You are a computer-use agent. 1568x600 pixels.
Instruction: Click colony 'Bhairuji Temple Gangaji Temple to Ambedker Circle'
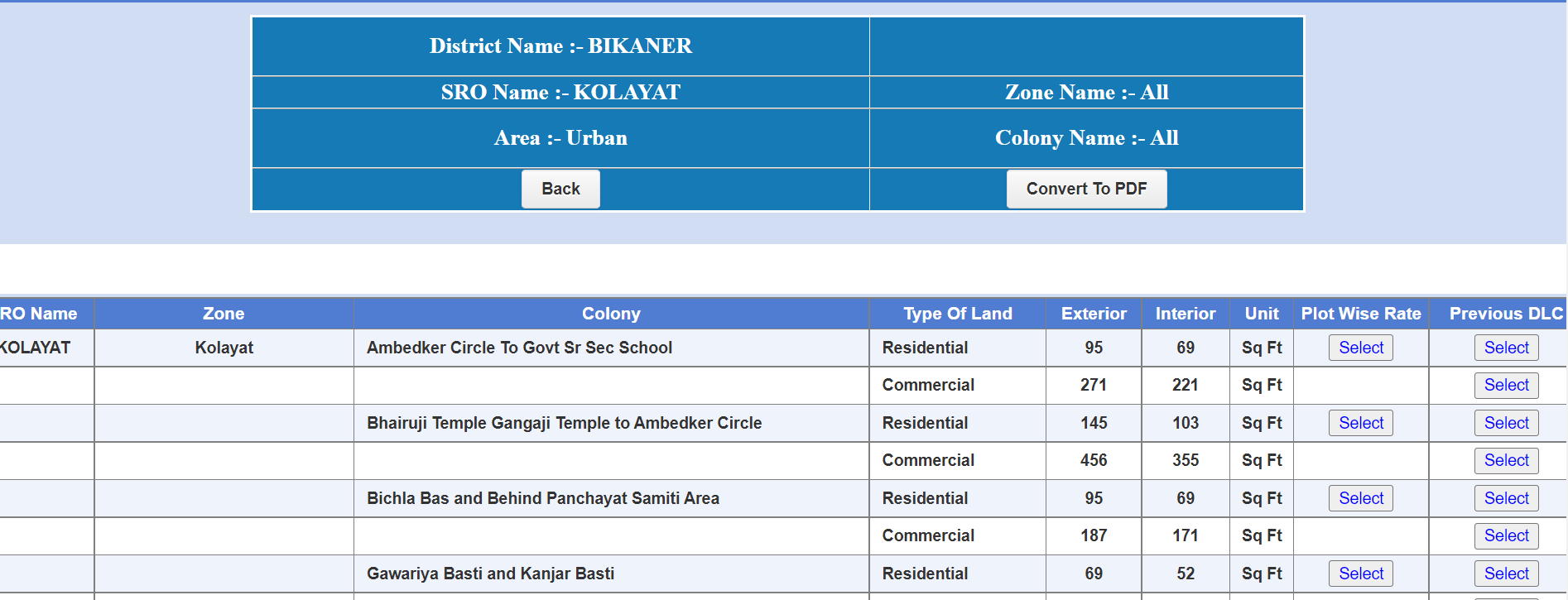[x=564, y=423]
